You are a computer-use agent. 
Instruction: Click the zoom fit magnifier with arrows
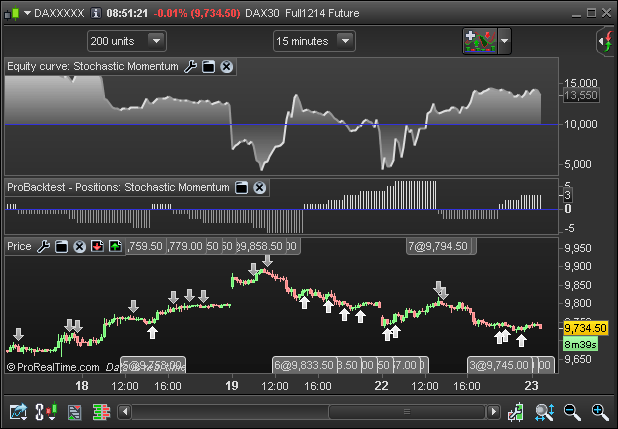(x=545, y=412)
